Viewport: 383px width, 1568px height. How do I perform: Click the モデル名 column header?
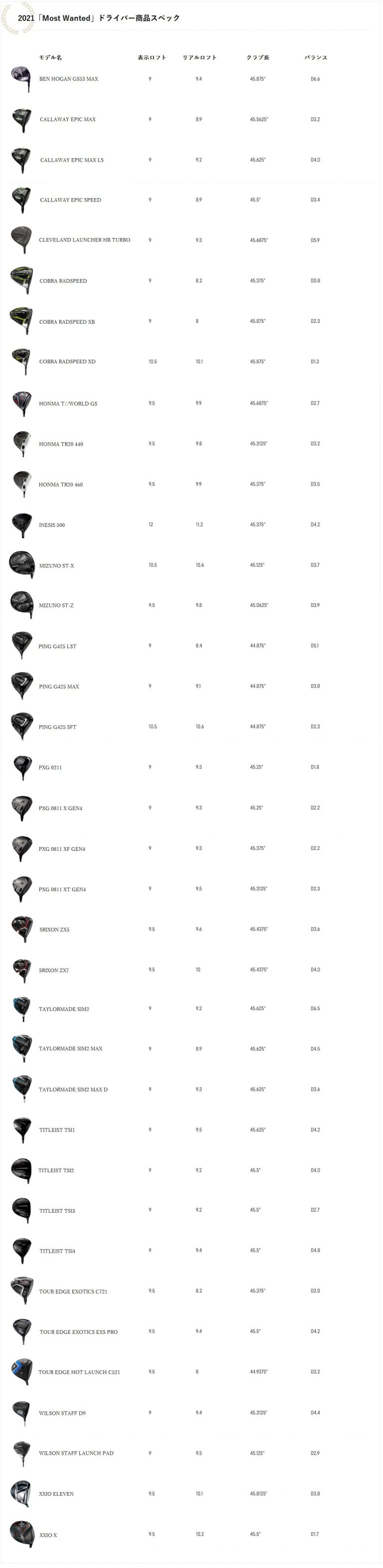(50, 57)
